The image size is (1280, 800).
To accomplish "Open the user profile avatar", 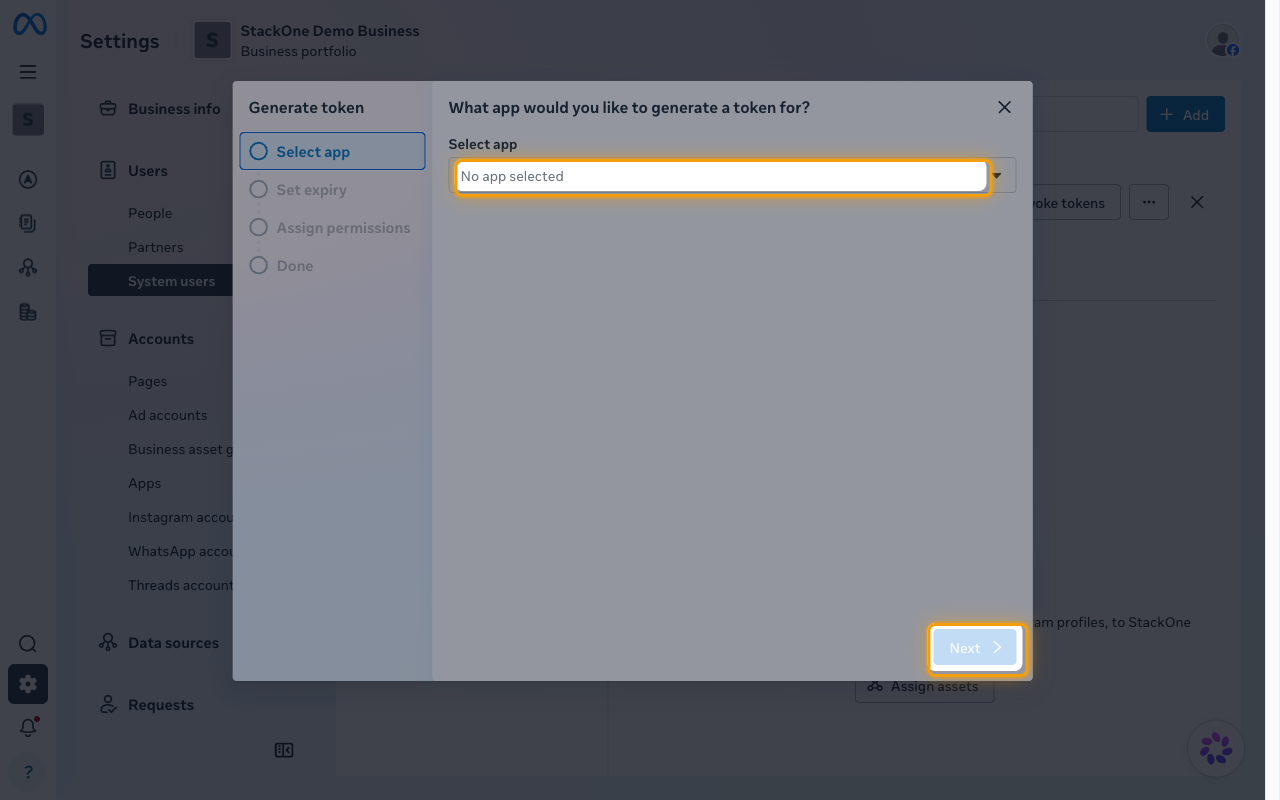I will pos(1223,41).
